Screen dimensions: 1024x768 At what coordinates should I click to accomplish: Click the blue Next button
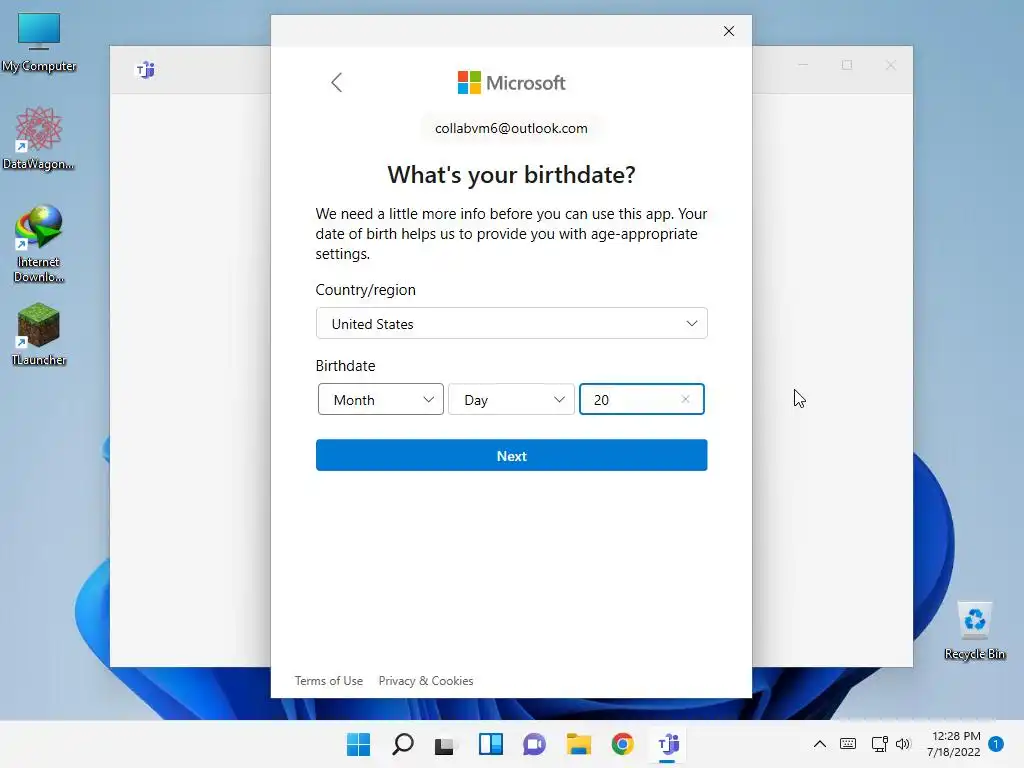[x=511, y=455]
